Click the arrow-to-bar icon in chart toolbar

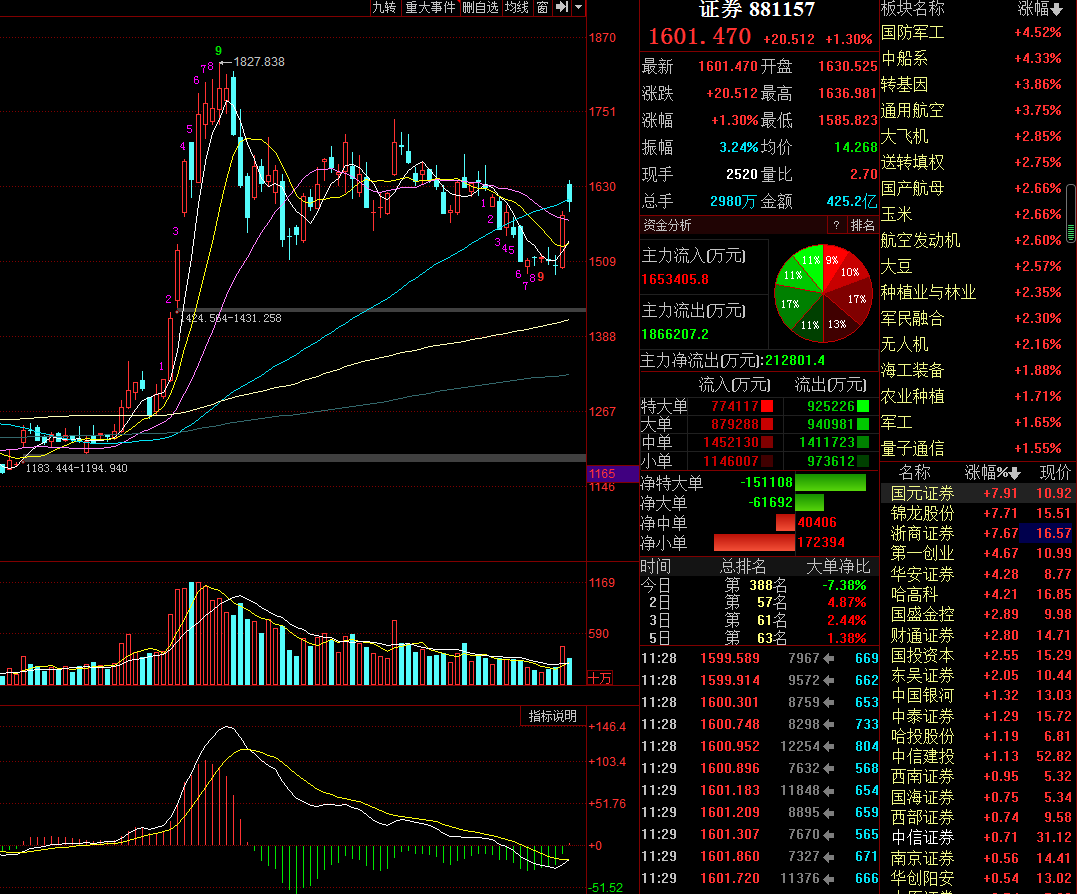coord(562,8)
